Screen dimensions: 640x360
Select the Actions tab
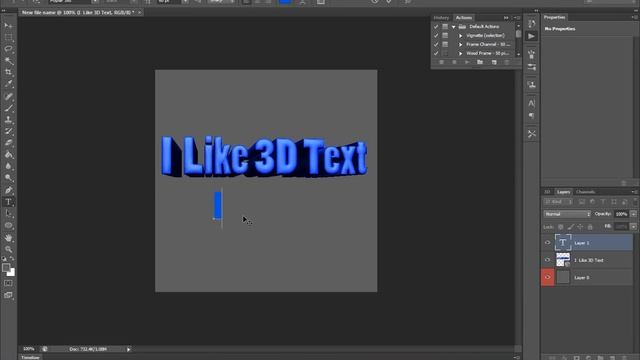point(464,18)
